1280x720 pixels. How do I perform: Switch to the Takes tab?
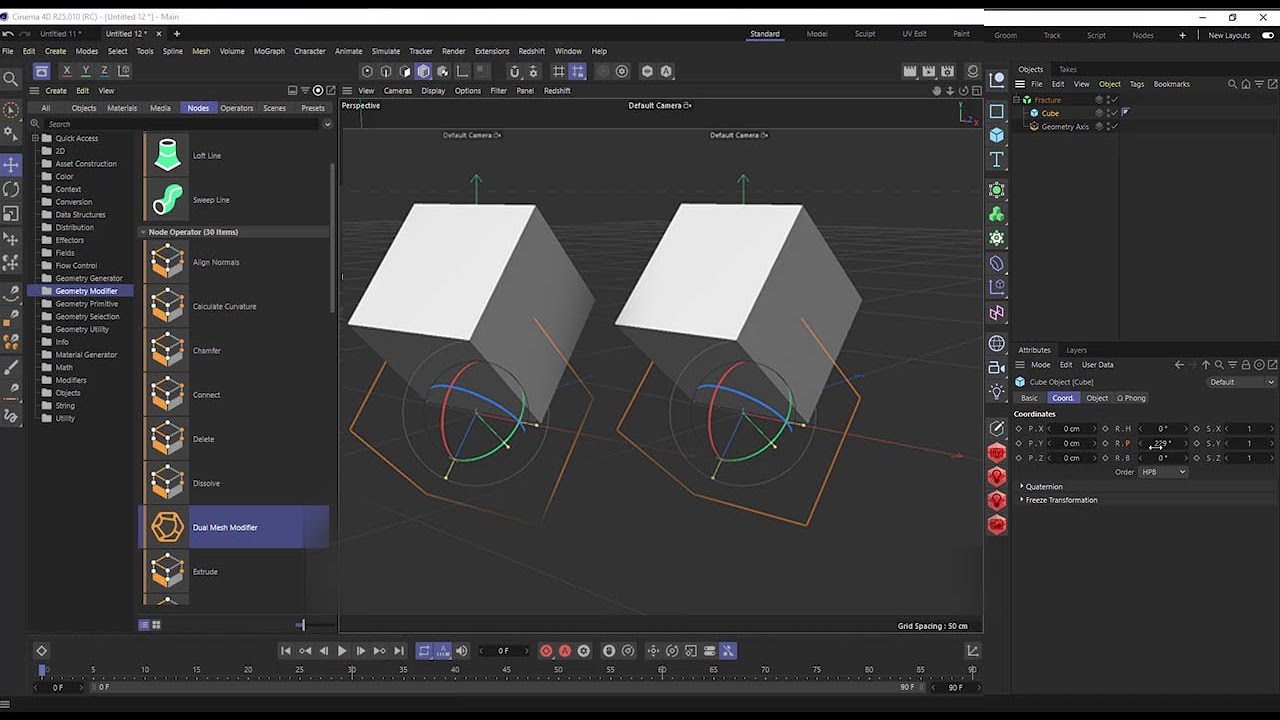coord(1068,70)
